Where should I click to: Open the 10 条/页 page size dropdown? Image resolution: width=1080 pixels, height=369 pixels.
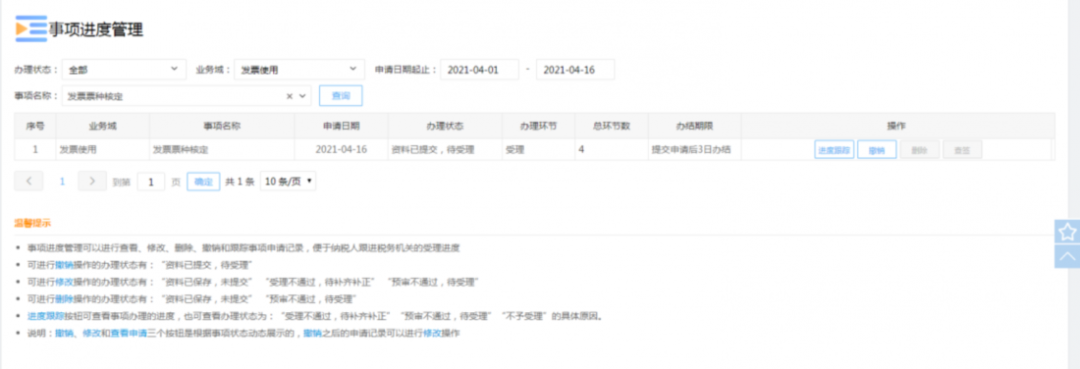288,181
